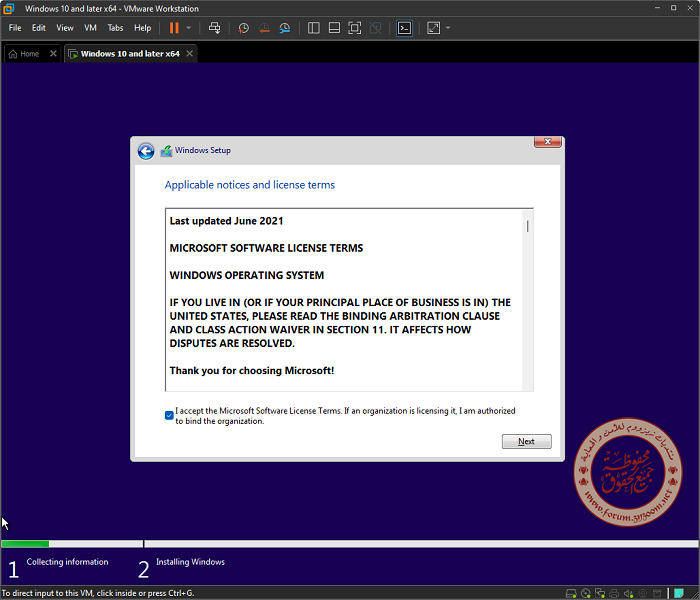Screen dimensions: 700x600
Task: Expand the stretch display dropdown arrow
Action: point(448,28)
